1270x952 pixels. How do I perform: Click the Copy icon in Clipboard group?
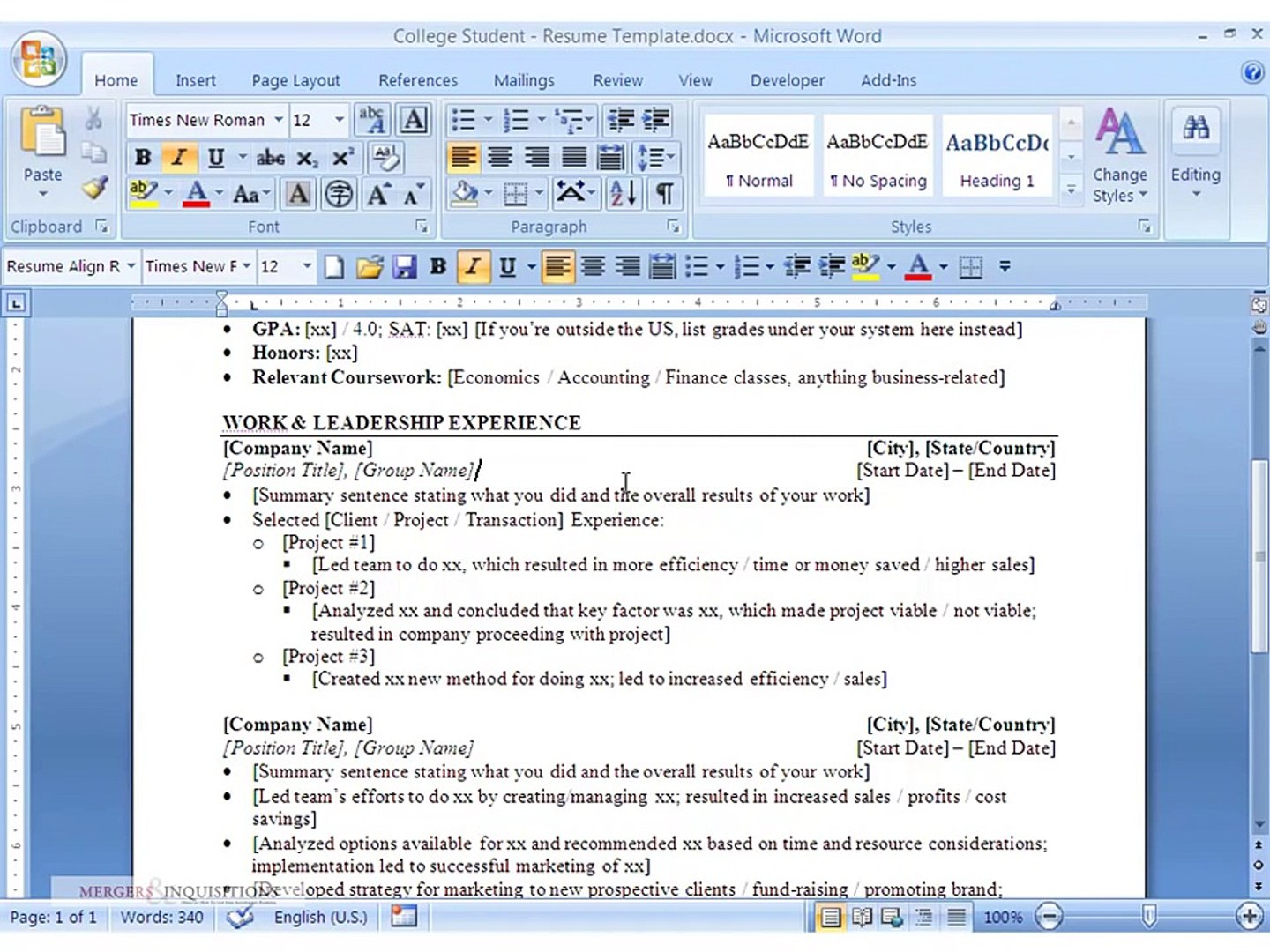93,153
